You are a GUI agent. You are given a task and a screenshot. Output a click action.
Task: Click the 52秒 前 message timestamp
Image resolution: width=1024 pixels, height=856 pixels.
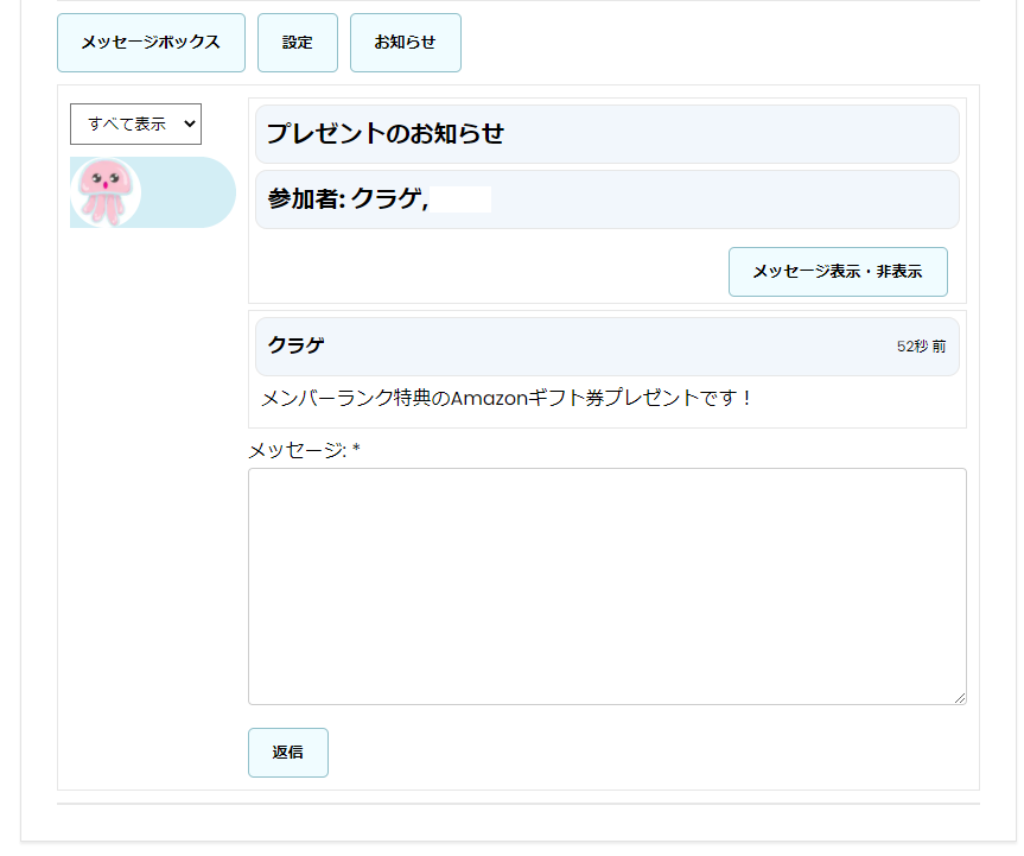pos(920,346)
